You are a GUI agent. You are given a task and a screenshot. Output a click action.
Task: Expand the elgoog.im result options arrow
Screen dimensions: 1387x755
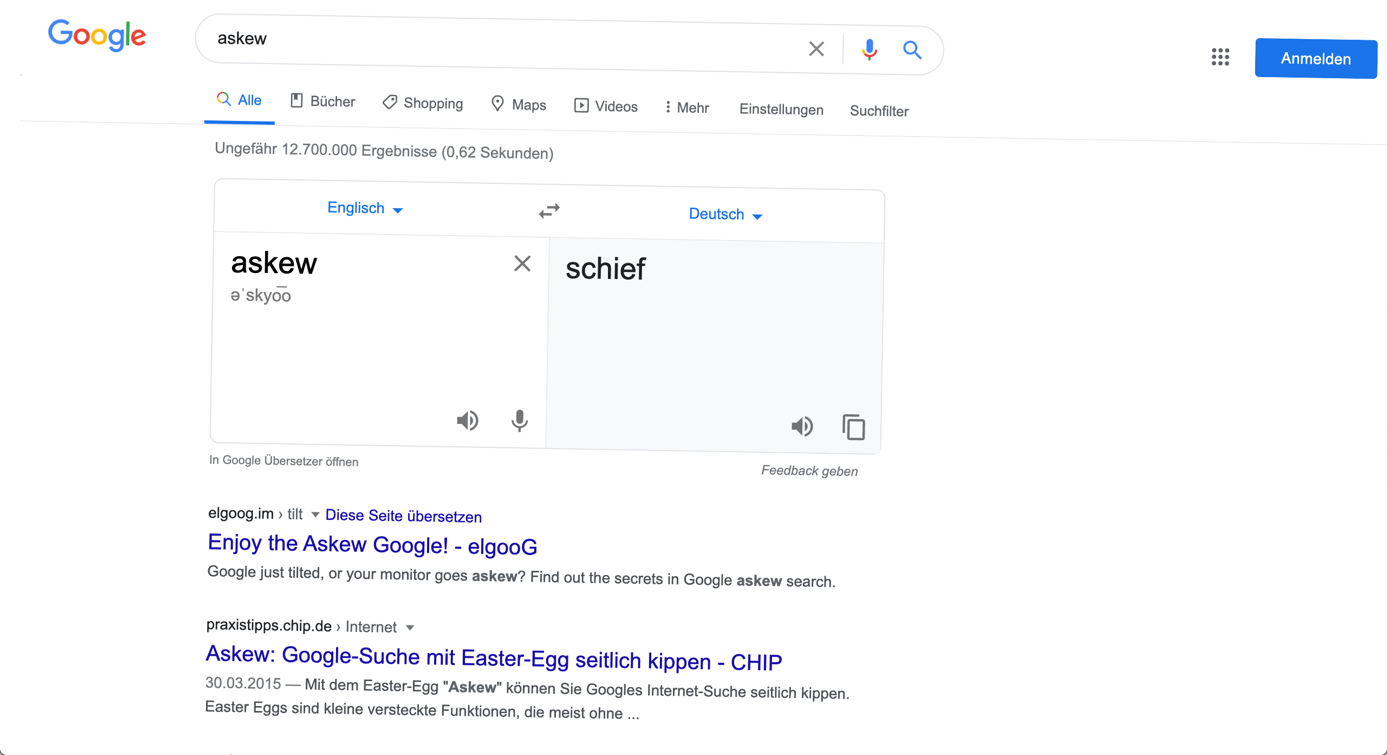click(x=315, y=515)
